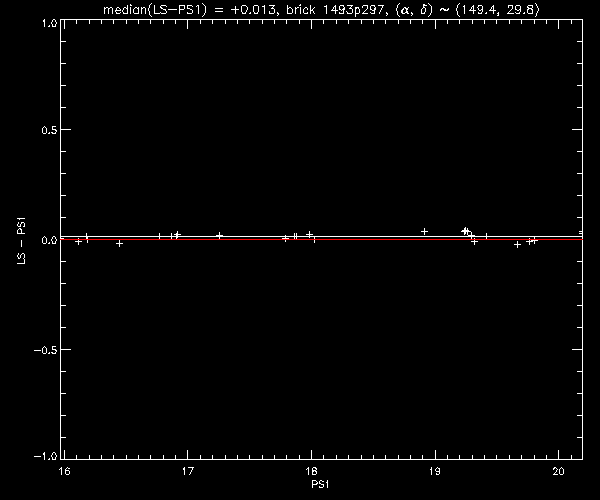This screenshot has height=500, width=600.
Task: Click the 'LS − PS1' y-axis label
Action: (22, 241)
